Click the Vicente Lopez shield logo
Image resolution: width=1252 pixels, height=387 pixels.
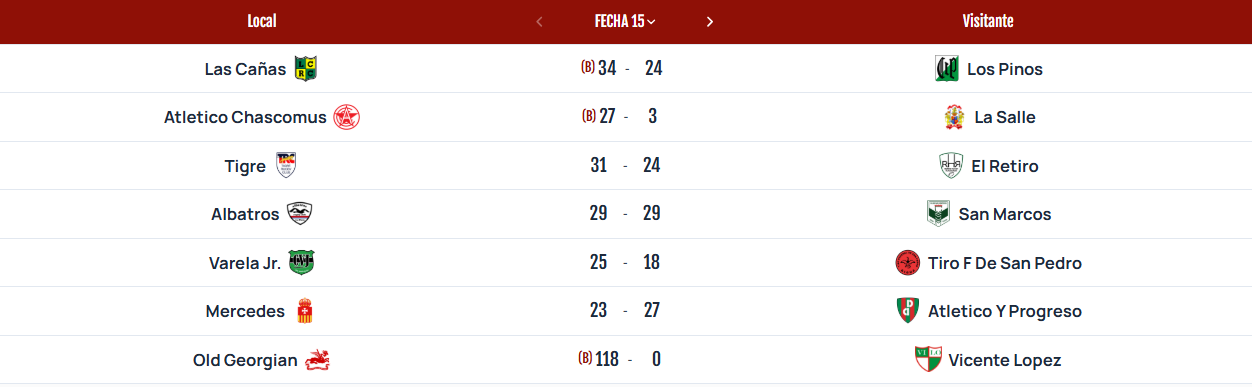pos(928,360)
